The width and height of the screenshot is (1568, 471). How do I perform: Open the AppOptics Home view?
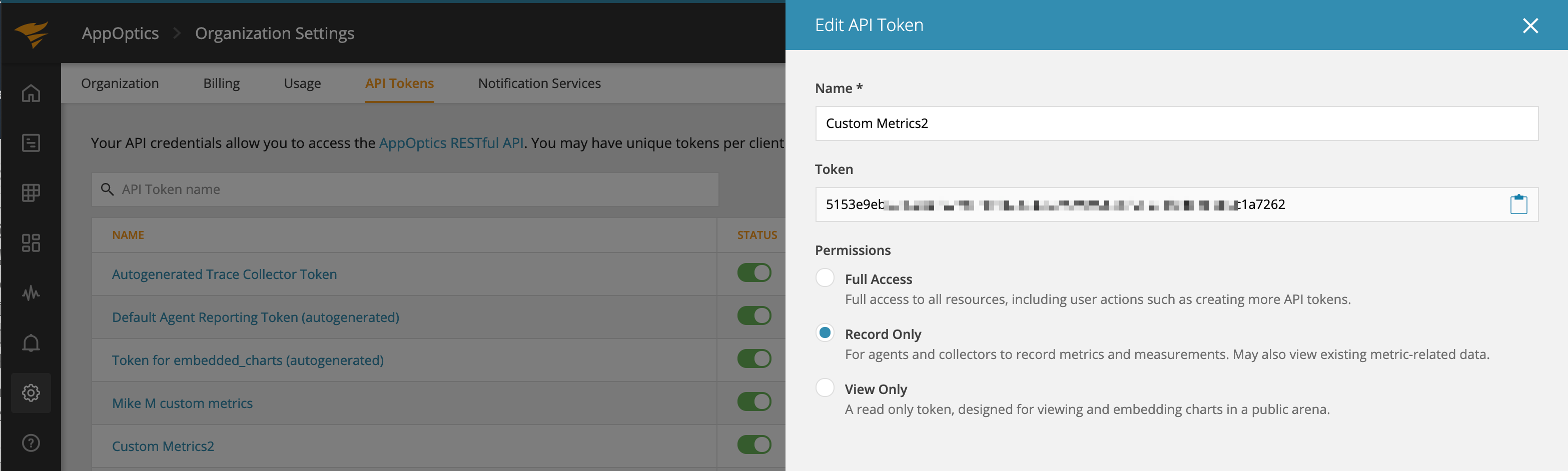pos(31,93)
